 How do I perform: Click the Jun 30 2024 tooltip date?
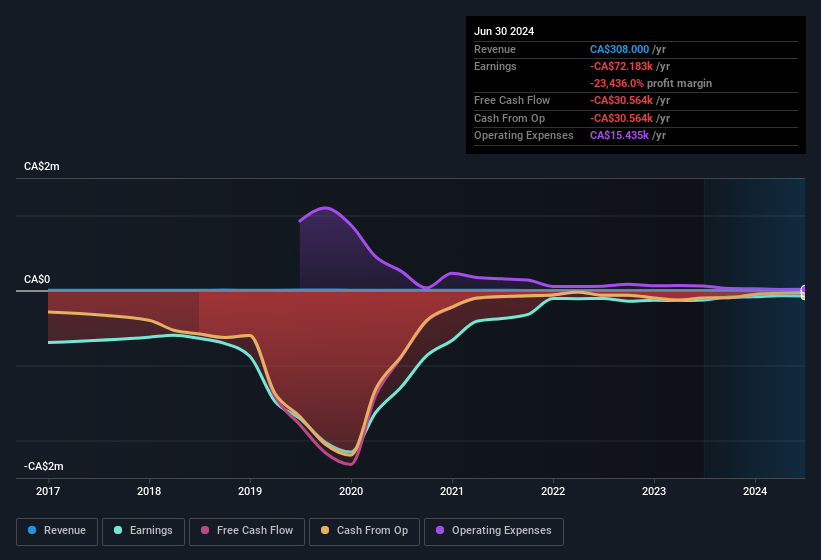[x=504, y=31]
